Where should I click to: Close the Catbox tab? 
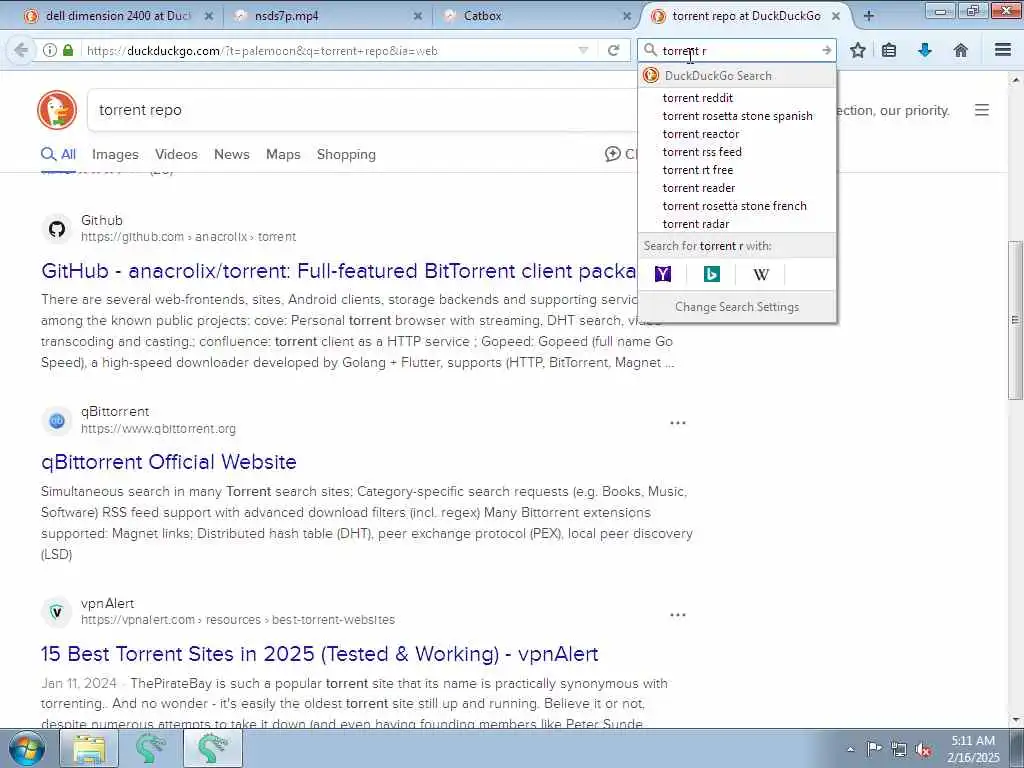pos(626,16)
